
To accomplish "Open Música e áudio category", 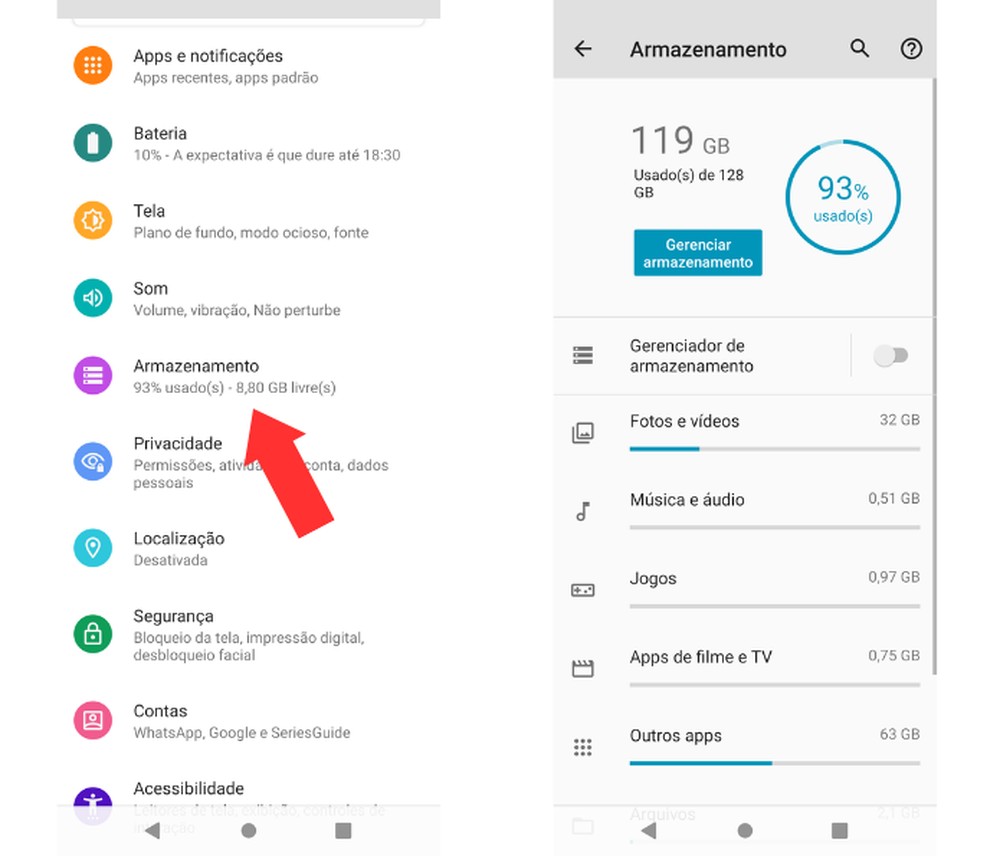I will (x=745, y=512).
